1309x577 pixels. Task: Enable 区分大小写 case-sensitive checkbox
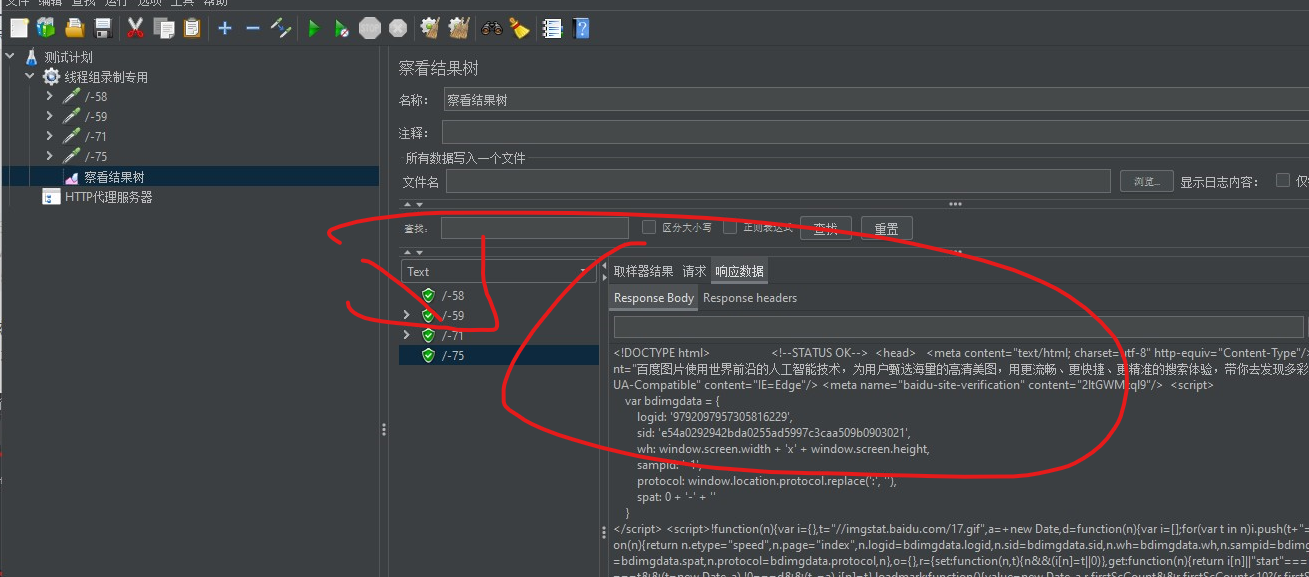click(649, 227)
